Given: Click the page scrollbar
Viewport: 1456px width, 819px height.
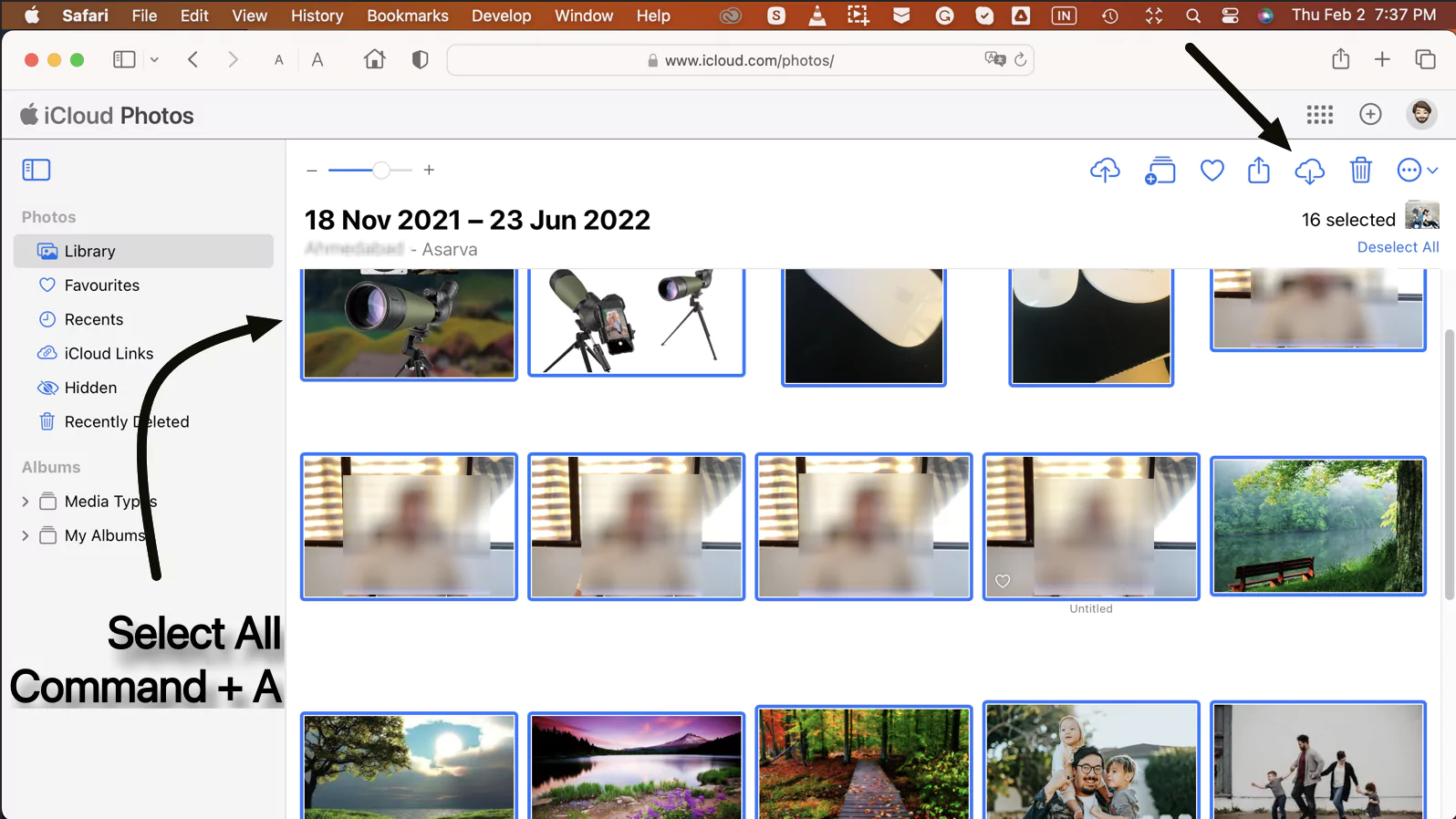Looking at the screenshot, I should (x=1449, y=463).
